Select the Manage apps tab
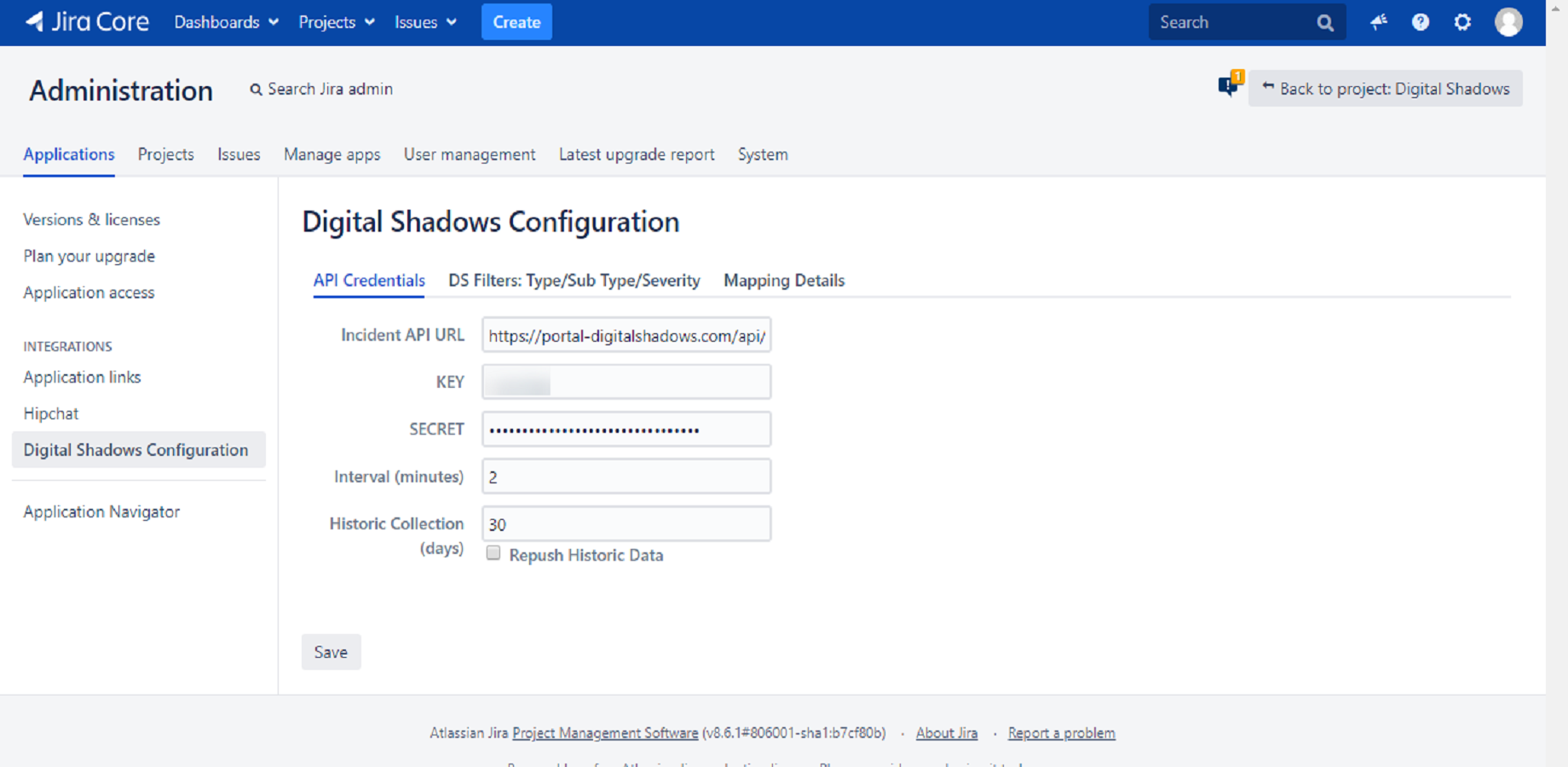Image resolution: width=1568 pixels, height=767 pixels. click(332, 154)
